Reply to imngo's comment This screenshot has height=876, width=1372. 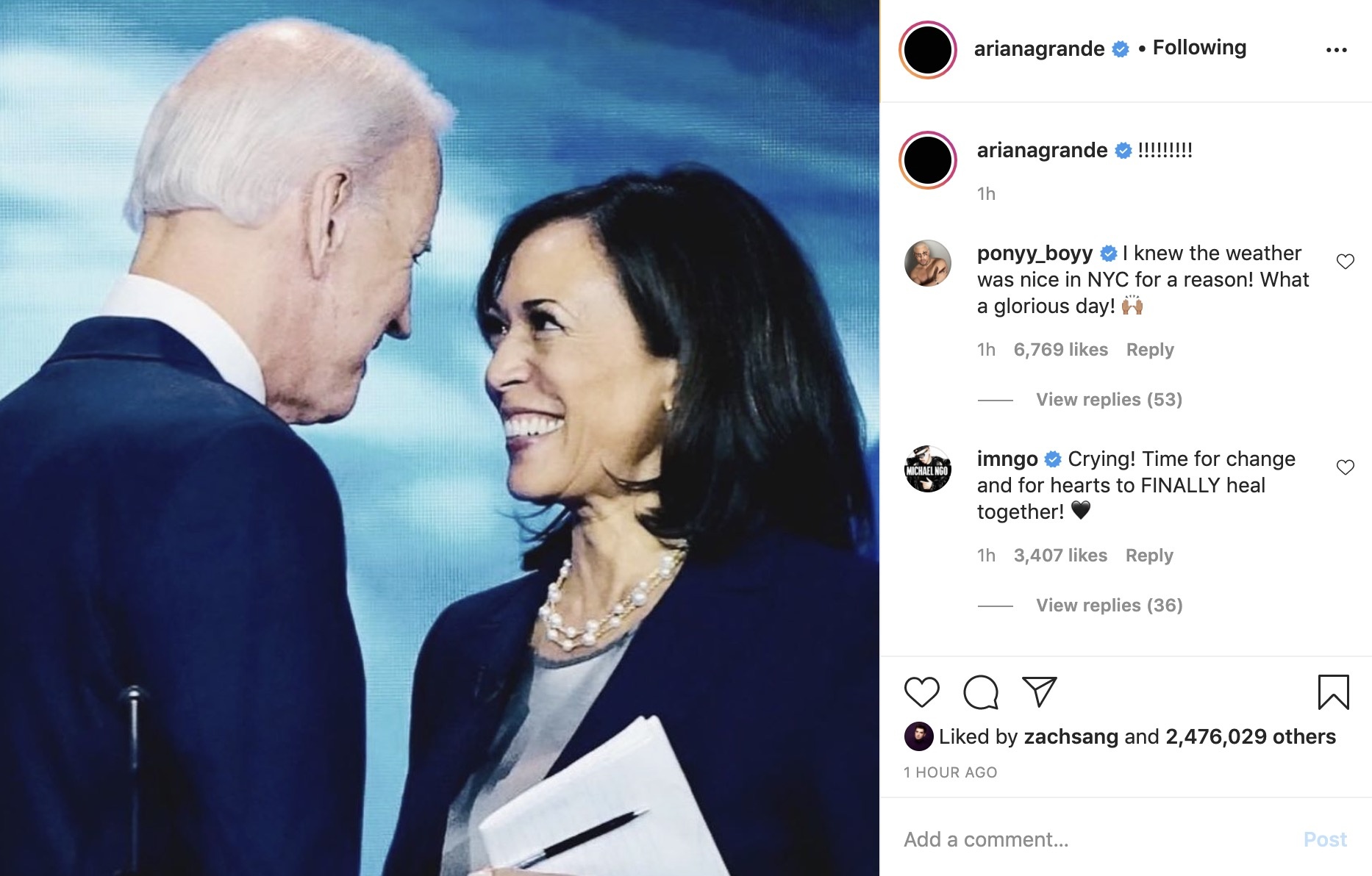click(1149, 555)
